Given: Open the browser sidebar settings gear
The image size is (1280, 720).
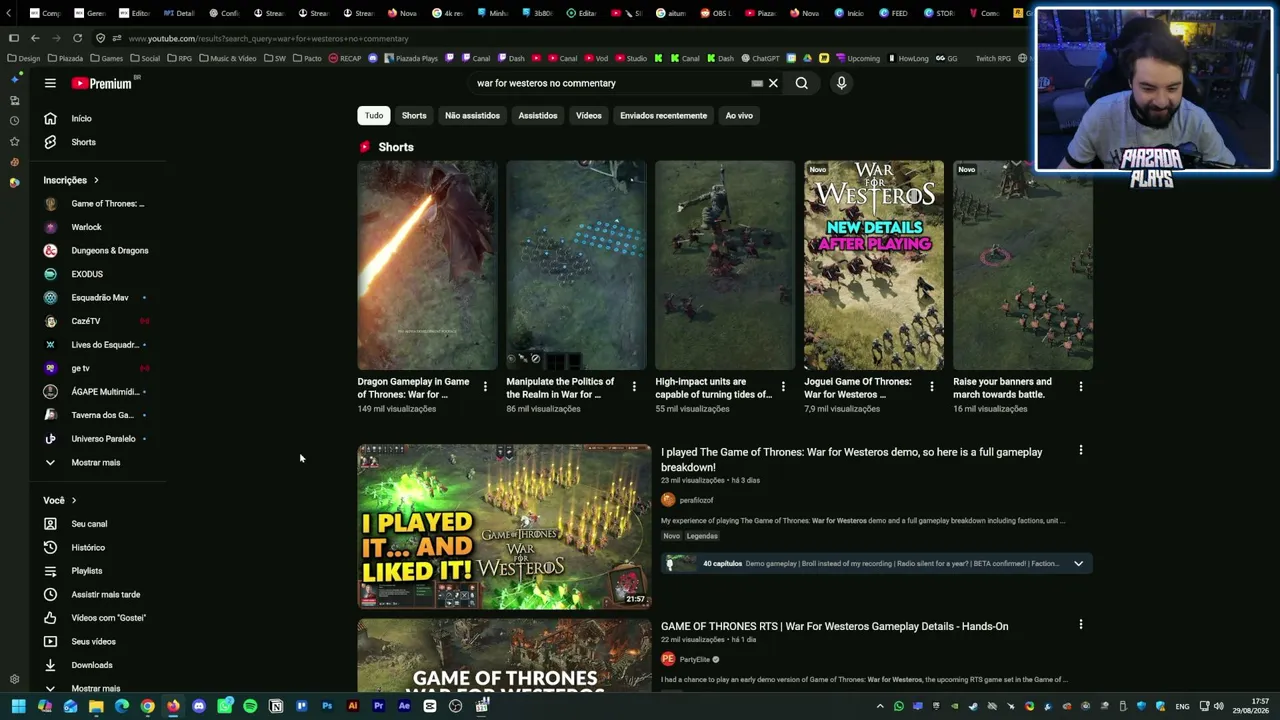Looking at the screenshot, I should pyautogui.click(x=14, y=679).
